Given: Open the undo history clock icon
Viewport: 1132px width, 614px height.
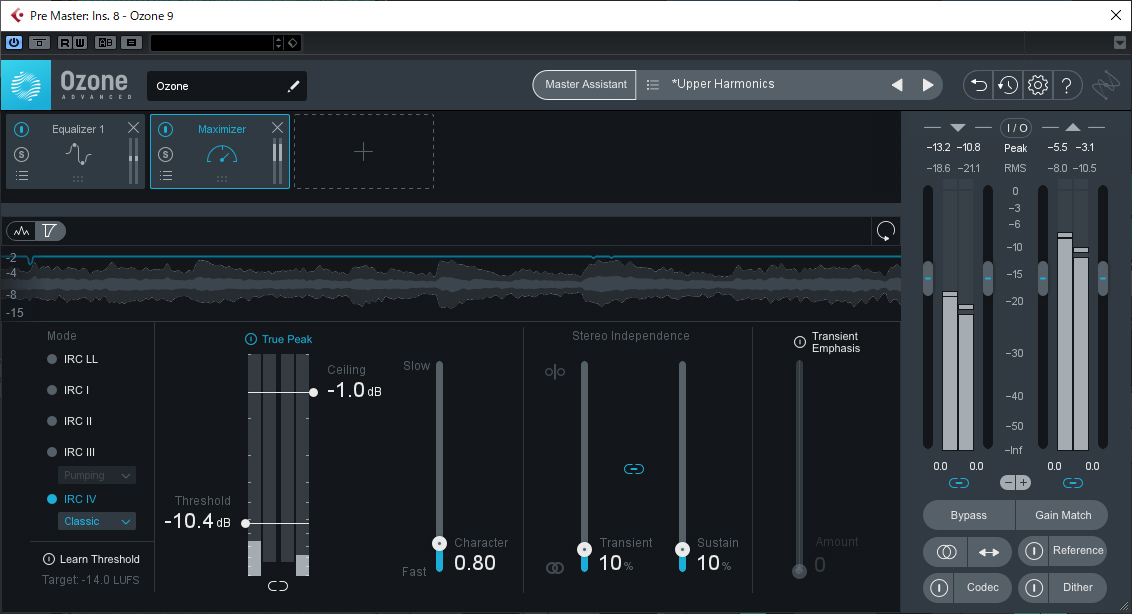Looking at the screenshot, I should coord(1008,85).
